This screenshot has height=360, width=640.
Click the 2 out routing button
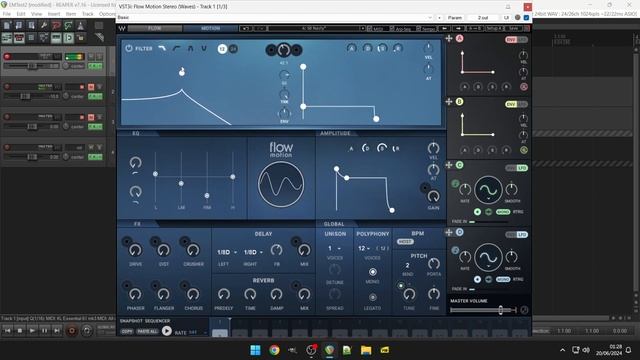point(483,18)
